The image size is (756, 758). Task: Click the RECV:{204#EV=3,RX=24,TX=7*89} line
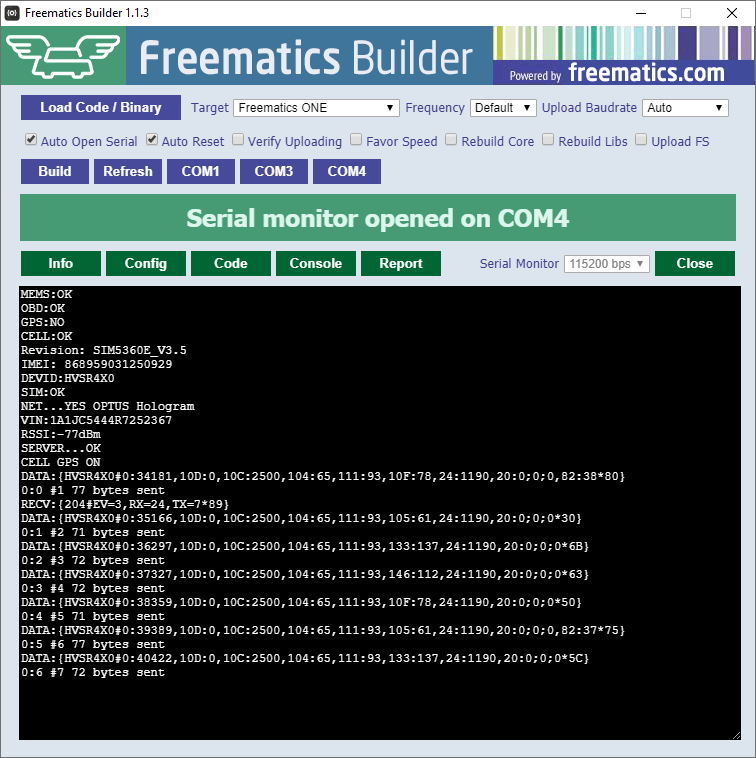point(125,504)
